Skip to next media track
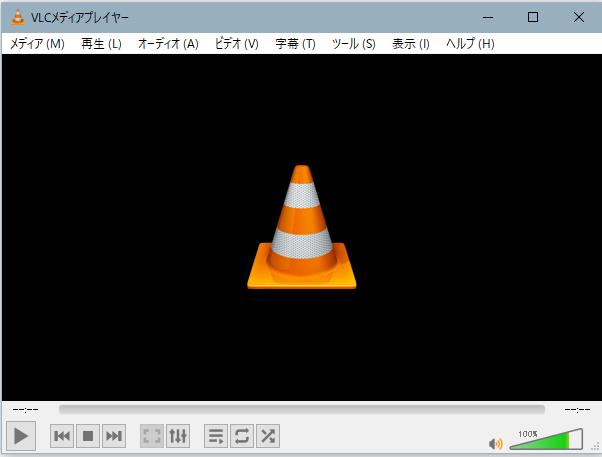The height and width of the screenshot is (457, 602). point(114,436)
